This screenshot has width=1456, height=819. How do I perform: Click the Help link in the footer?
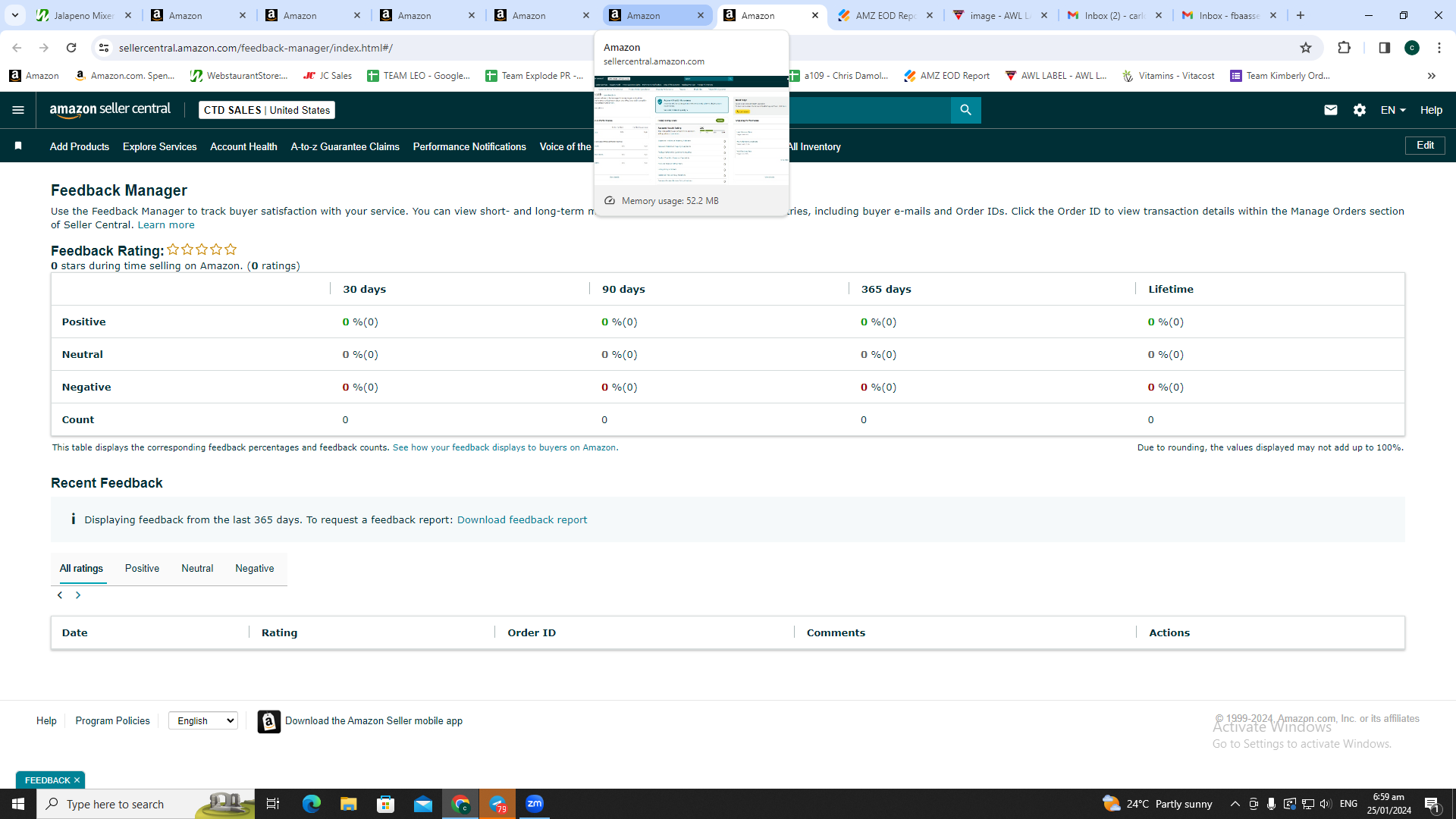point(46,720)
